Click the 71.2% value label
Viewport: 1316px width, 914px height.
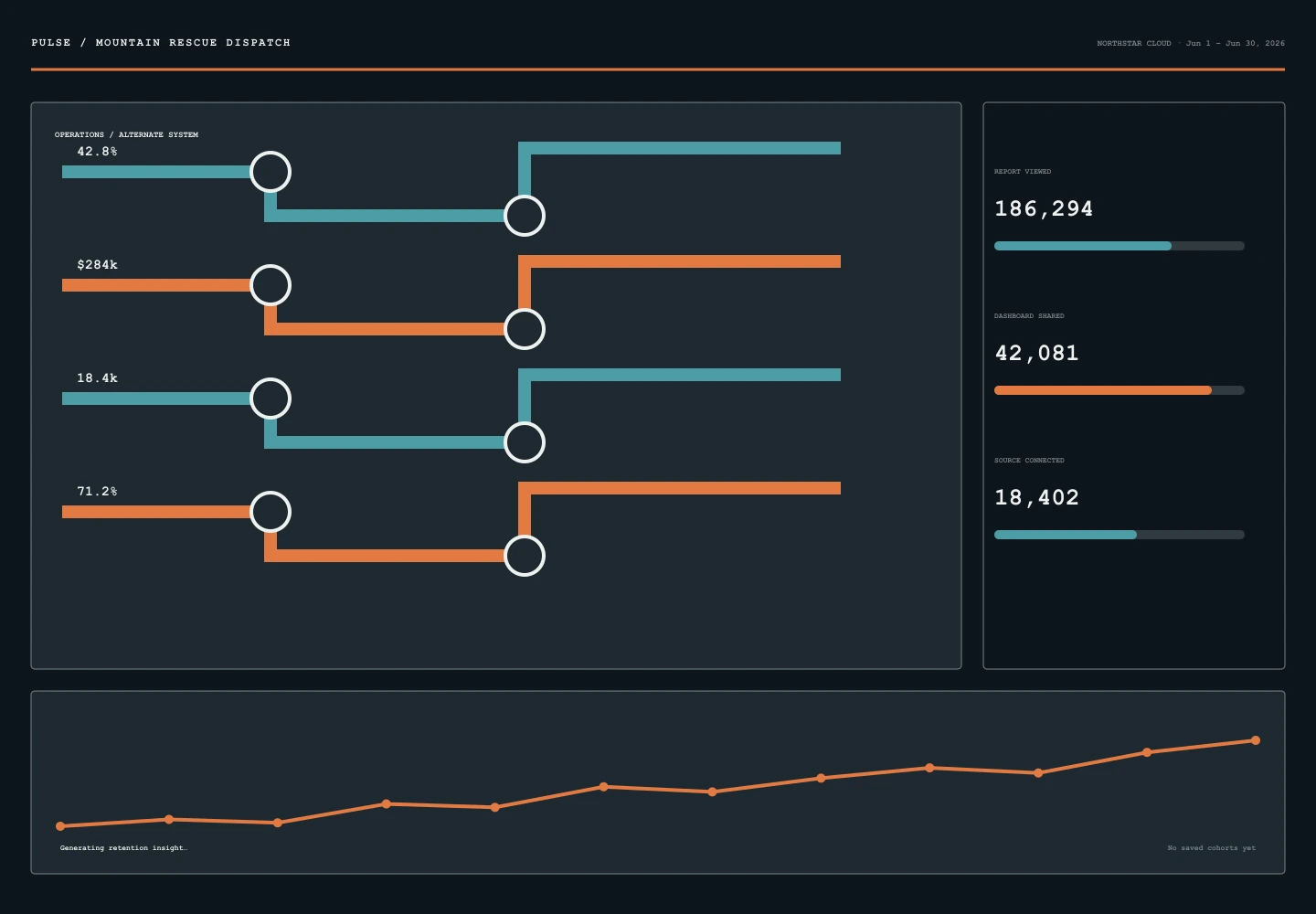coord(97,492)
